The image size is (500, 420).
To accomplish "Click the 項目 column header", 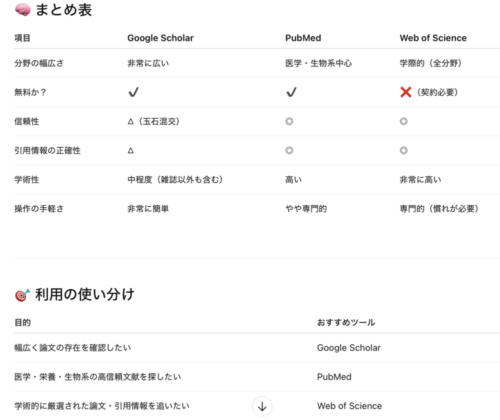I will (x=22, y=38).
